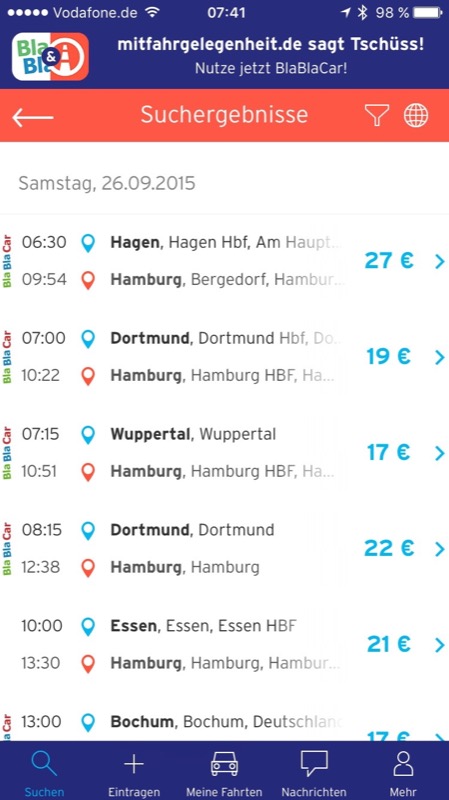449x800 pixels.
Task: Tap the 21 € price of Essen ride
Action: (388, 644)
